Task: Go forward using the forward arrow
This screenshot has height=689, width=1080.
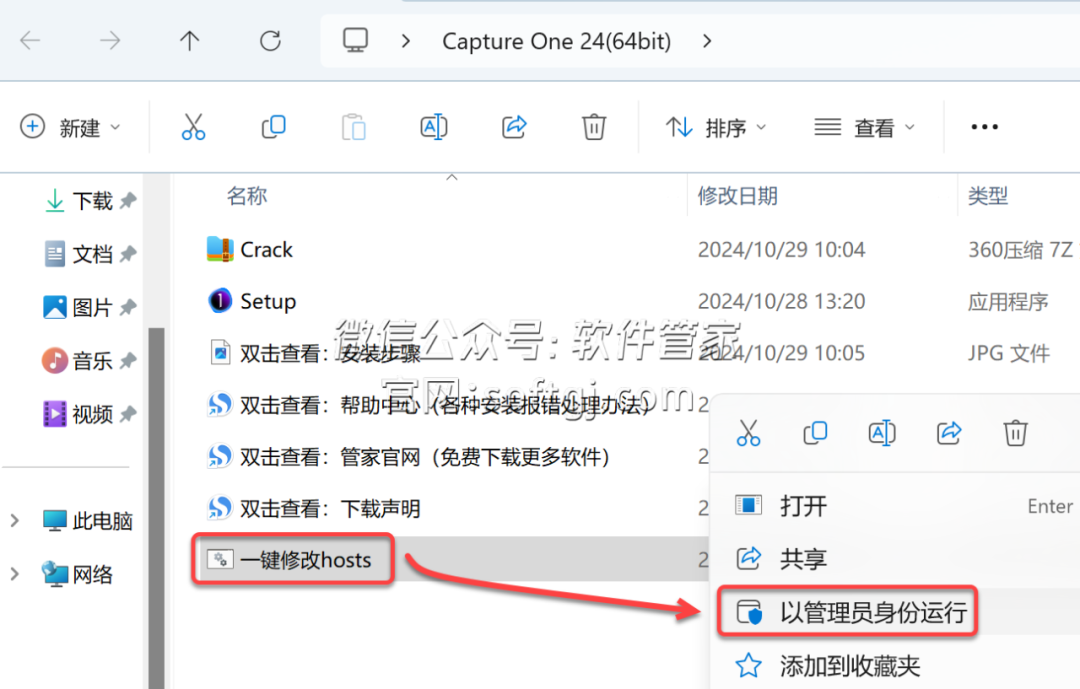Action: point(110,41)
